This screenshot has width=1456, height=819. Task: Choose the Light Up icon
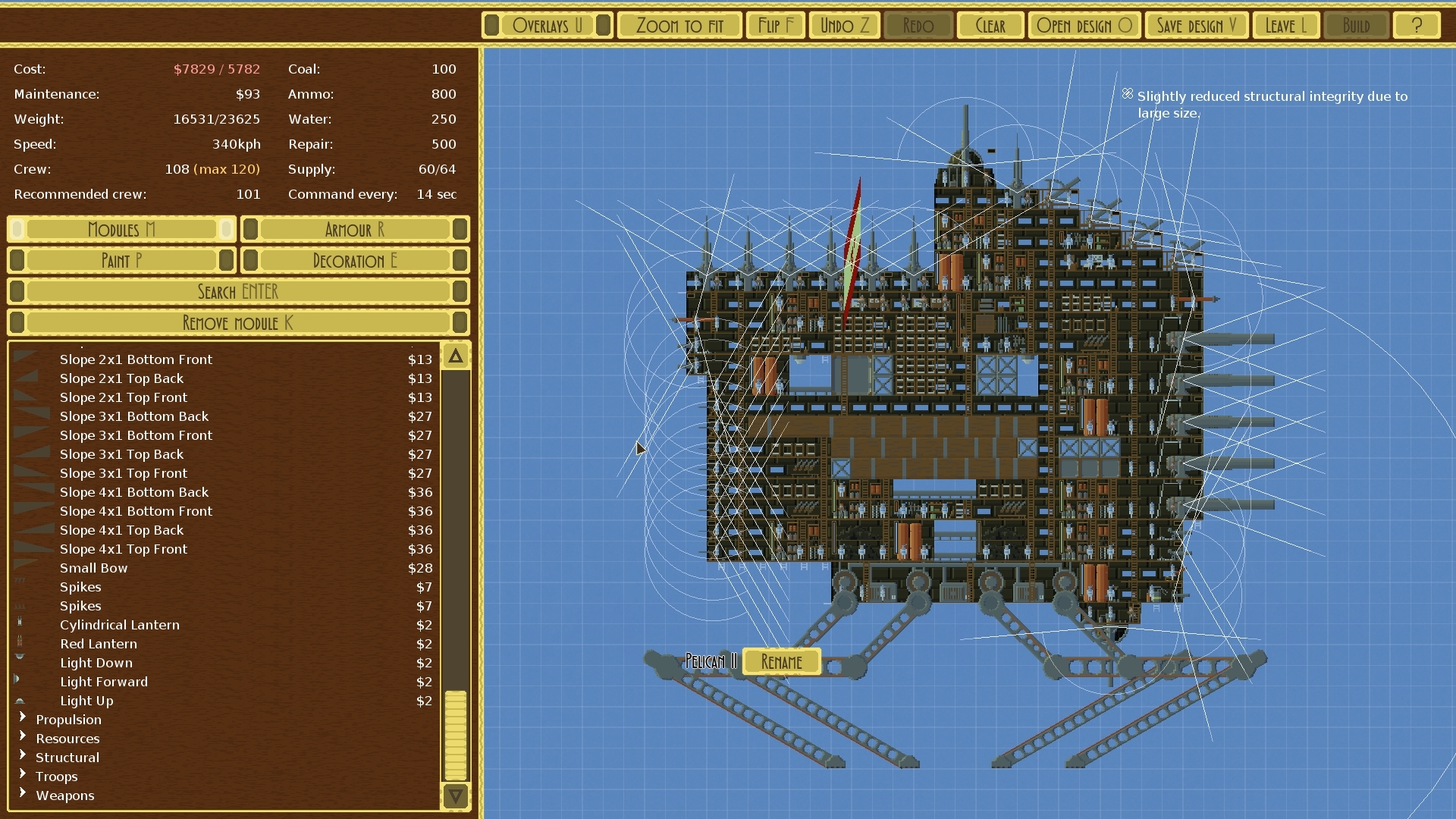[x=20, y=701]
